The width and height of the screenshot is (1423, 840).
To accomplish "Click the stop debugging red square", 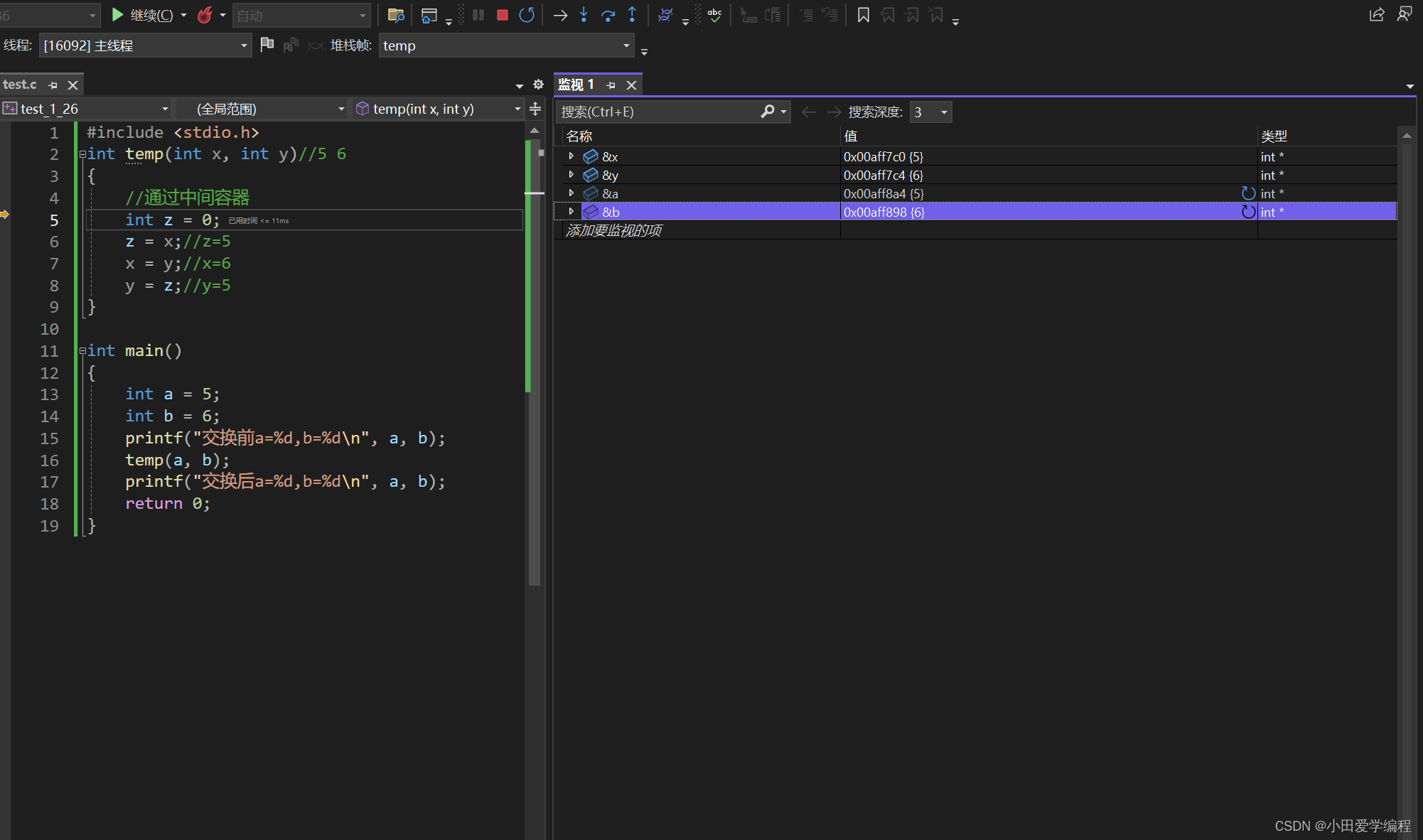I will (x=502, y=15).
